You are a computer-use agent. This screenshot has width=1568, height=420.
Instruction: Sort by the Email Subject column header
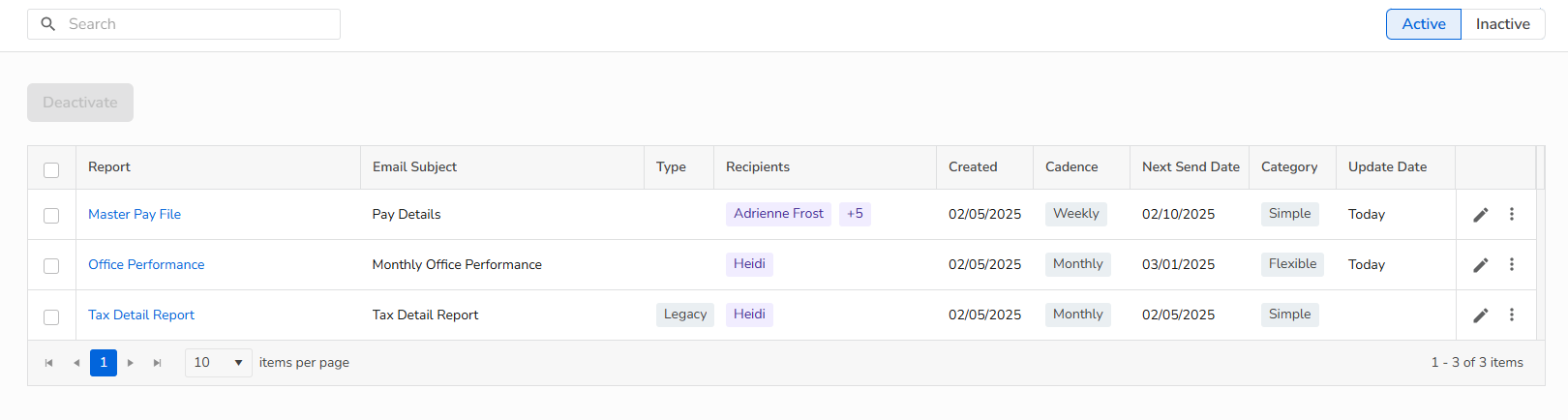pyautogui.click(x=414, y=166)
